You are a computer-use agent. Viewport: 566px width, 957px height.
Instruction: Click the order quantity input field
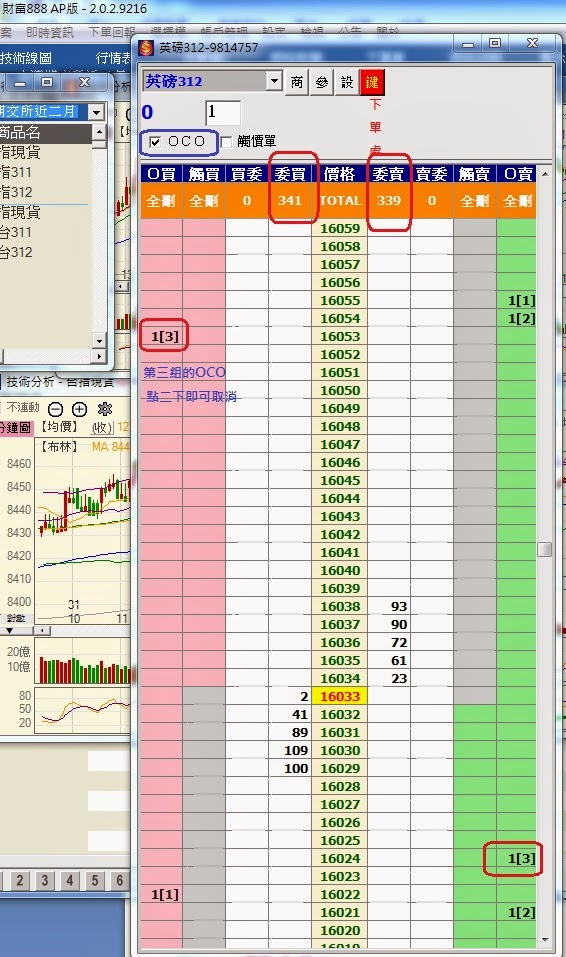[223, 112]
